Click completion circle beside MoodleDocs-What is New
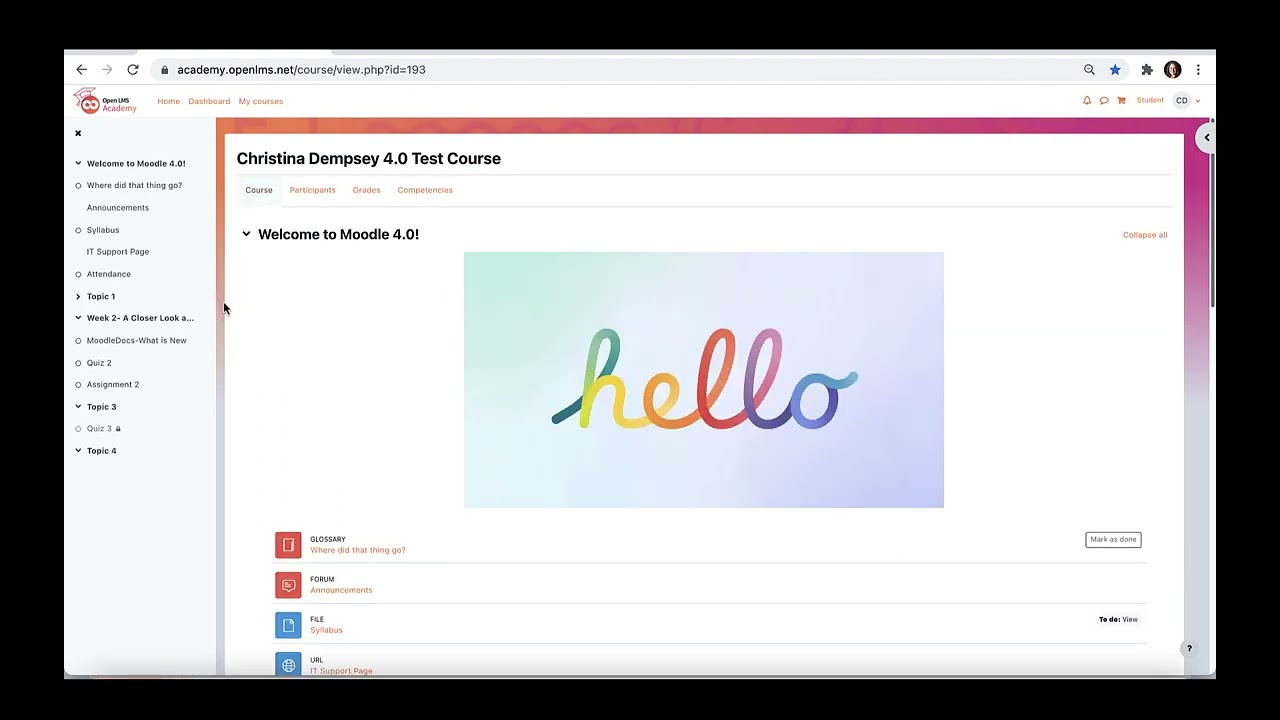The height and width of the screenshot is (720, 1280). (x=78, y=340)
